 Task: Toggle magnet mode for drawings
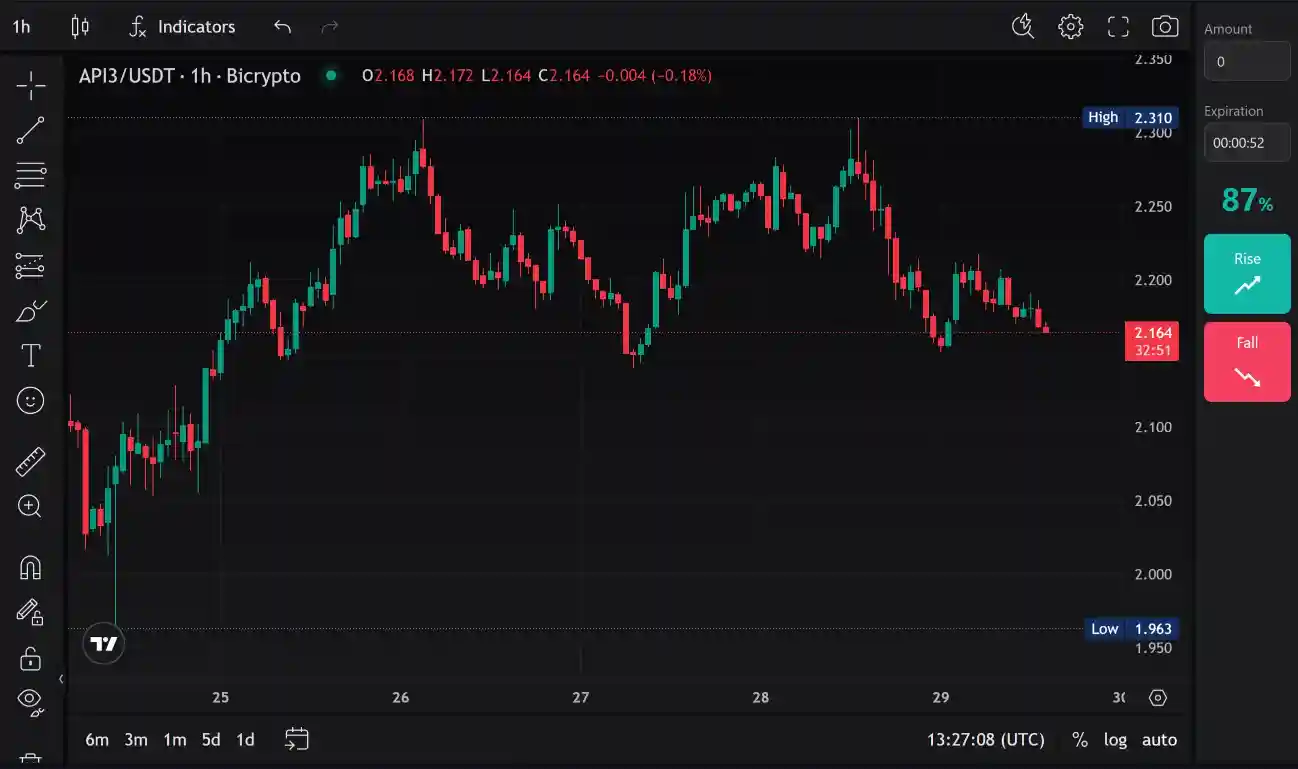[x=31, y=567]
